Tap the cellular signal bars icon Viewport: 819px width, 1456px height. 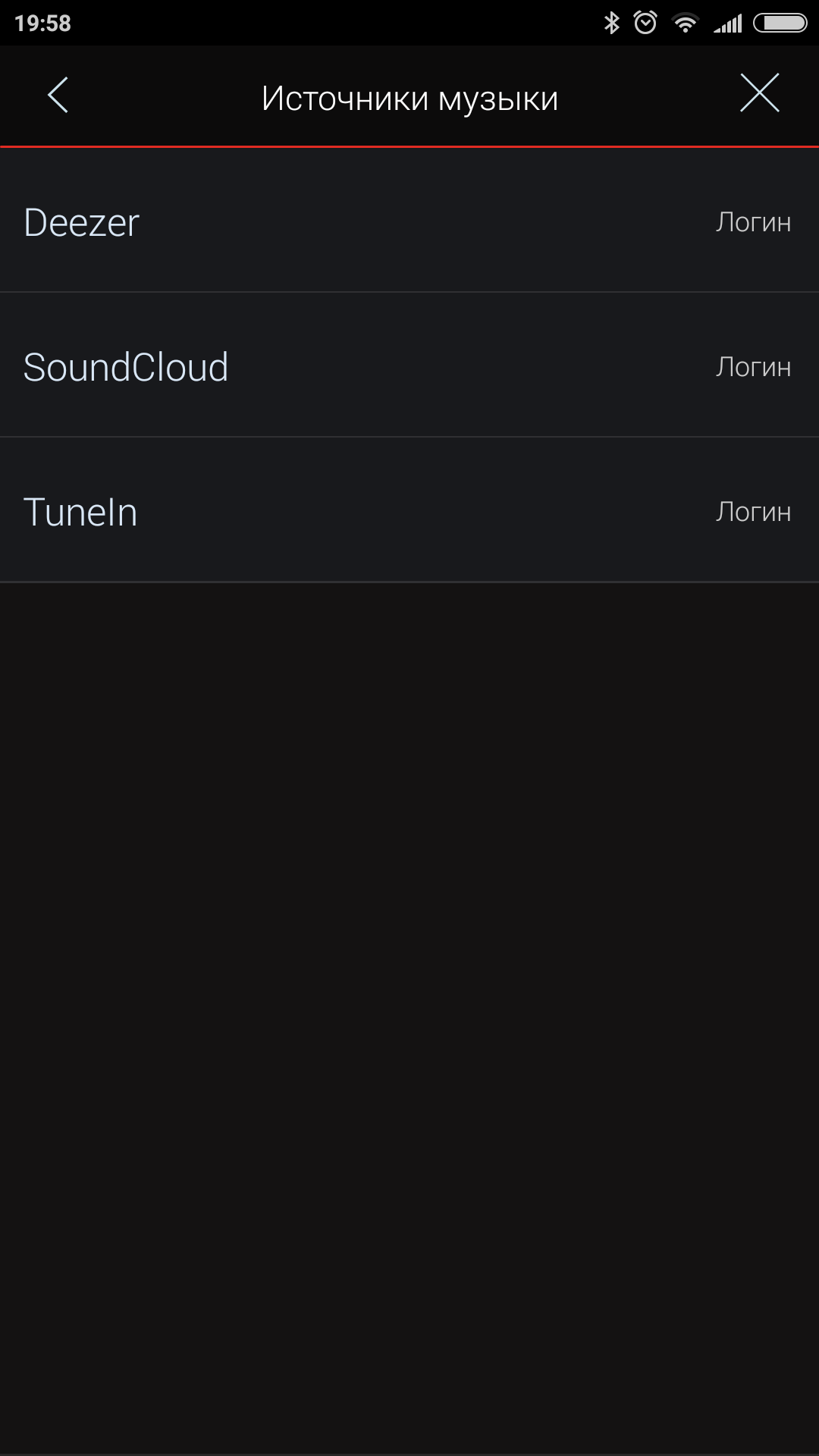tap(728, 24)
